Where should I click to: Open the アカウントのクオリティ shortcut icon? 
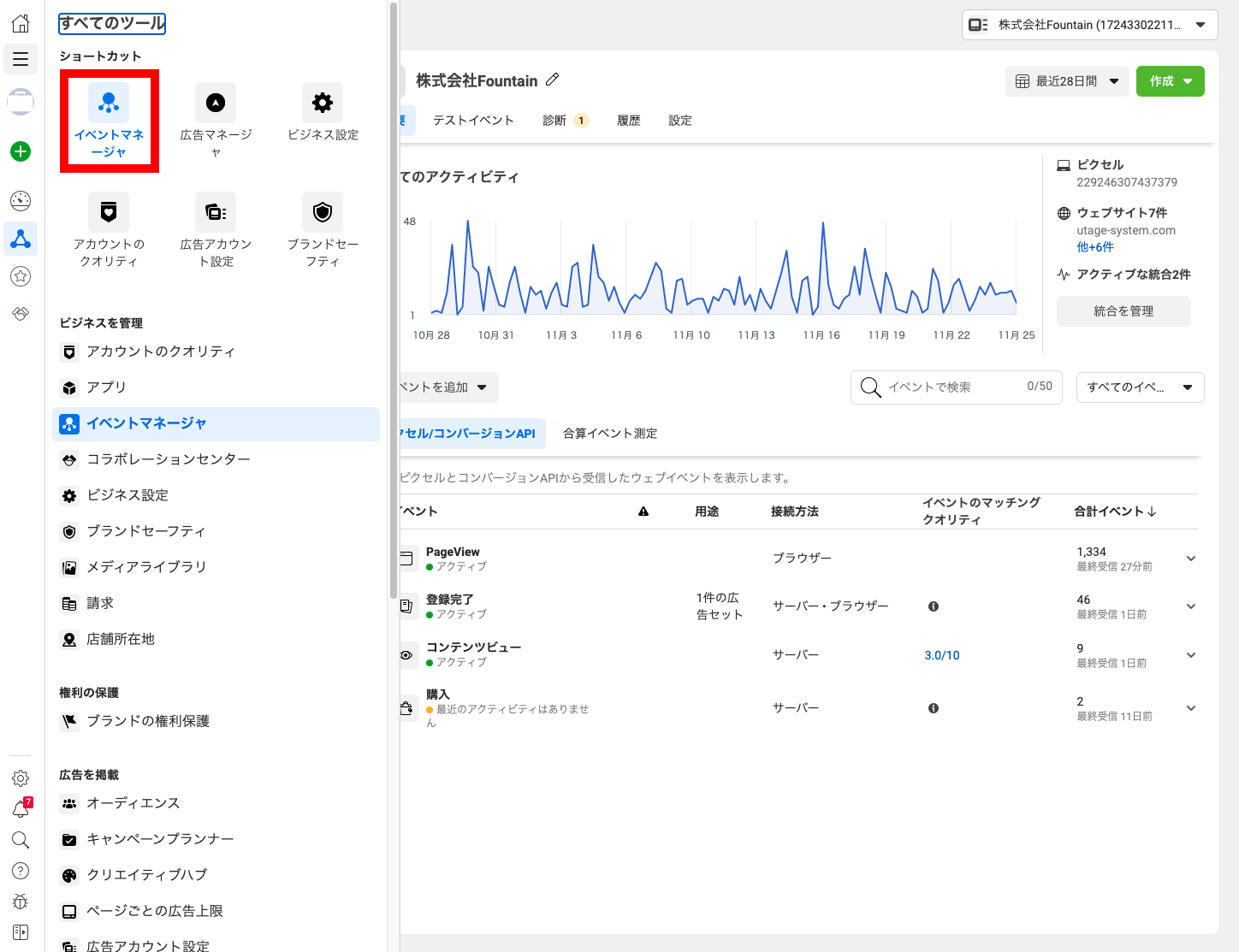[109, 212]
